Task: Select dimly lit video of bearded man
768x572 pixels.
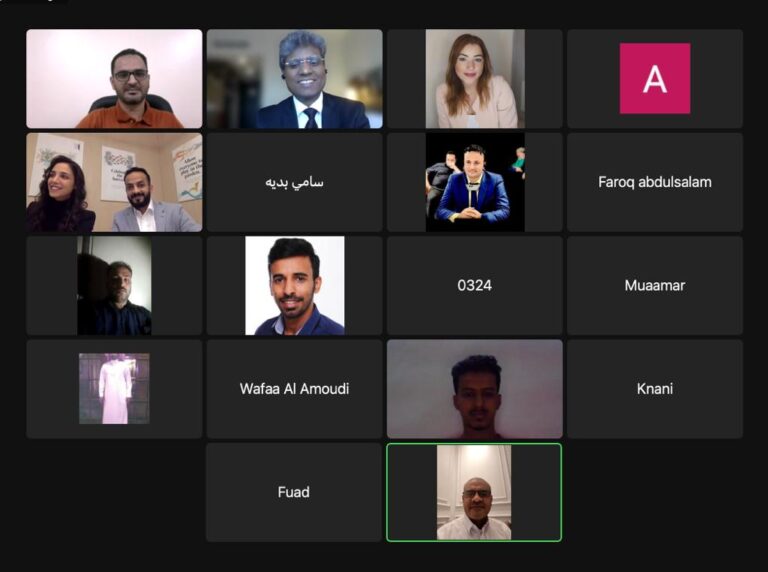Action: 114,286
